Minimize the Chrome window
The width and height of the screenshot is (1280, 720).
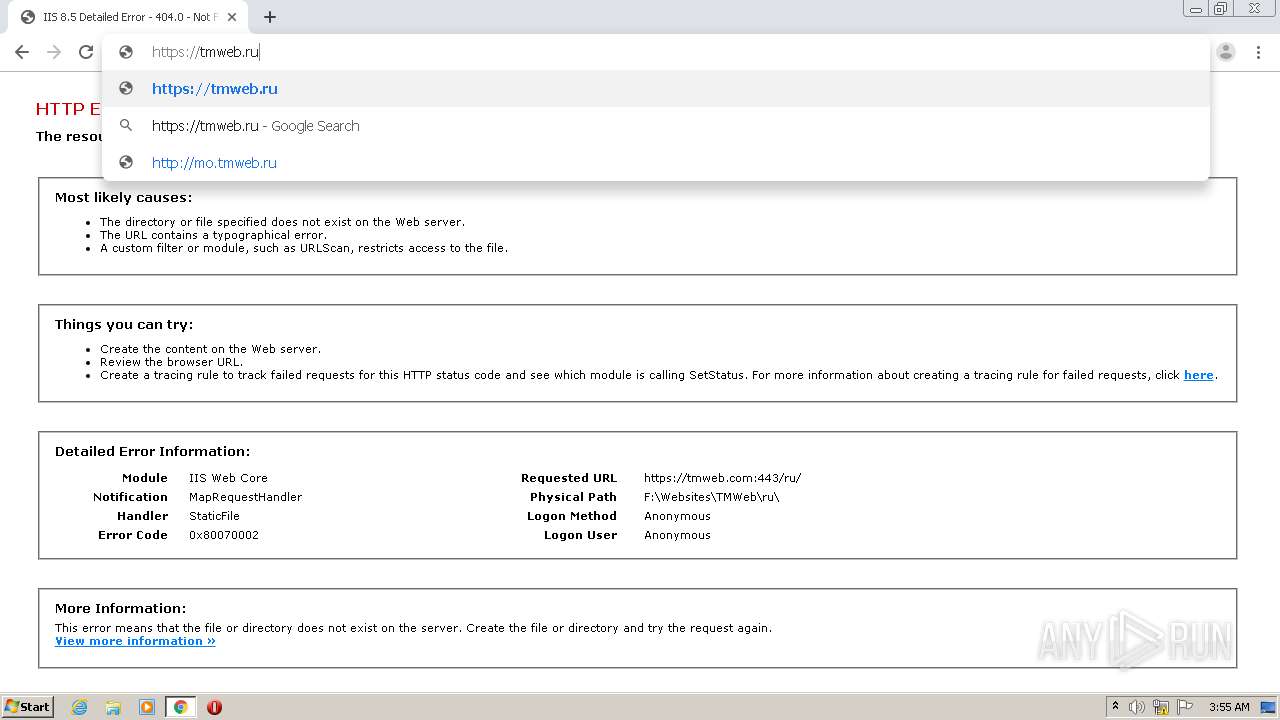(x=1195, y=8)
